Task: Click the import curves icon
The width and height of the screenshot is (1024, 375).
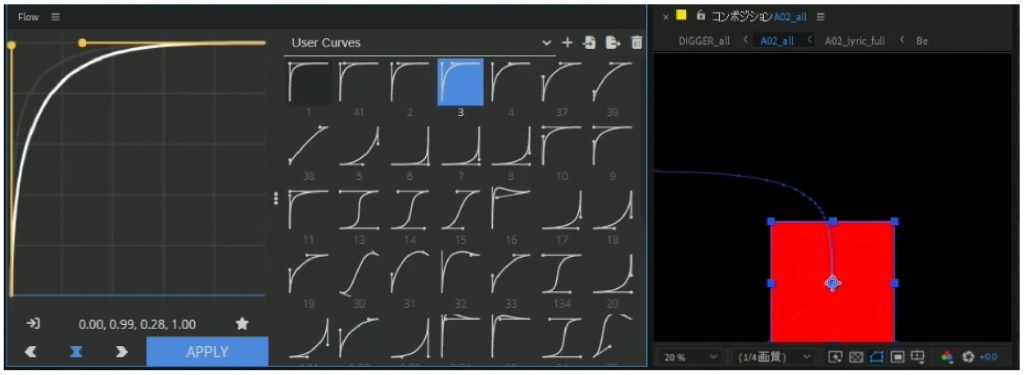Action: point(589,42)
